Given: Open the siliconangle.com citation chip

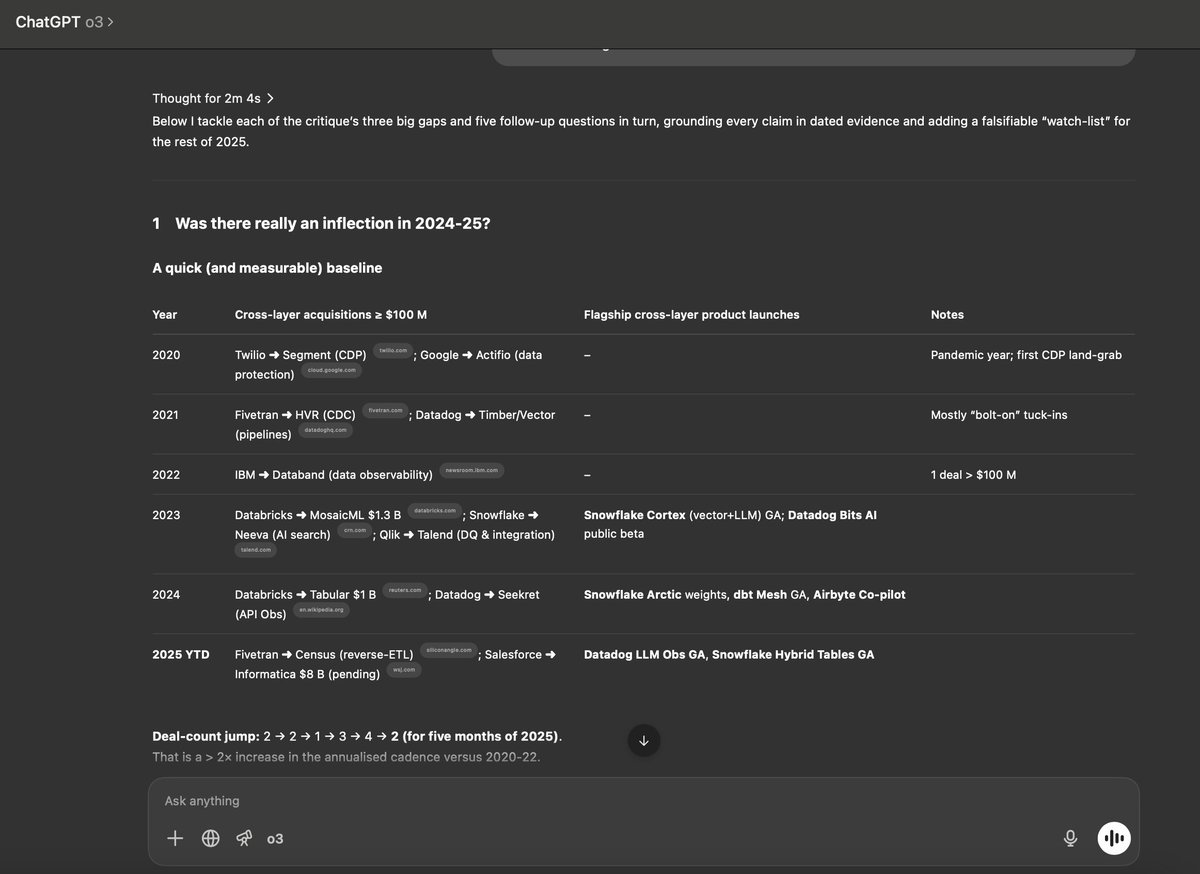Looking at the screenshot, I should pos(449,650).
